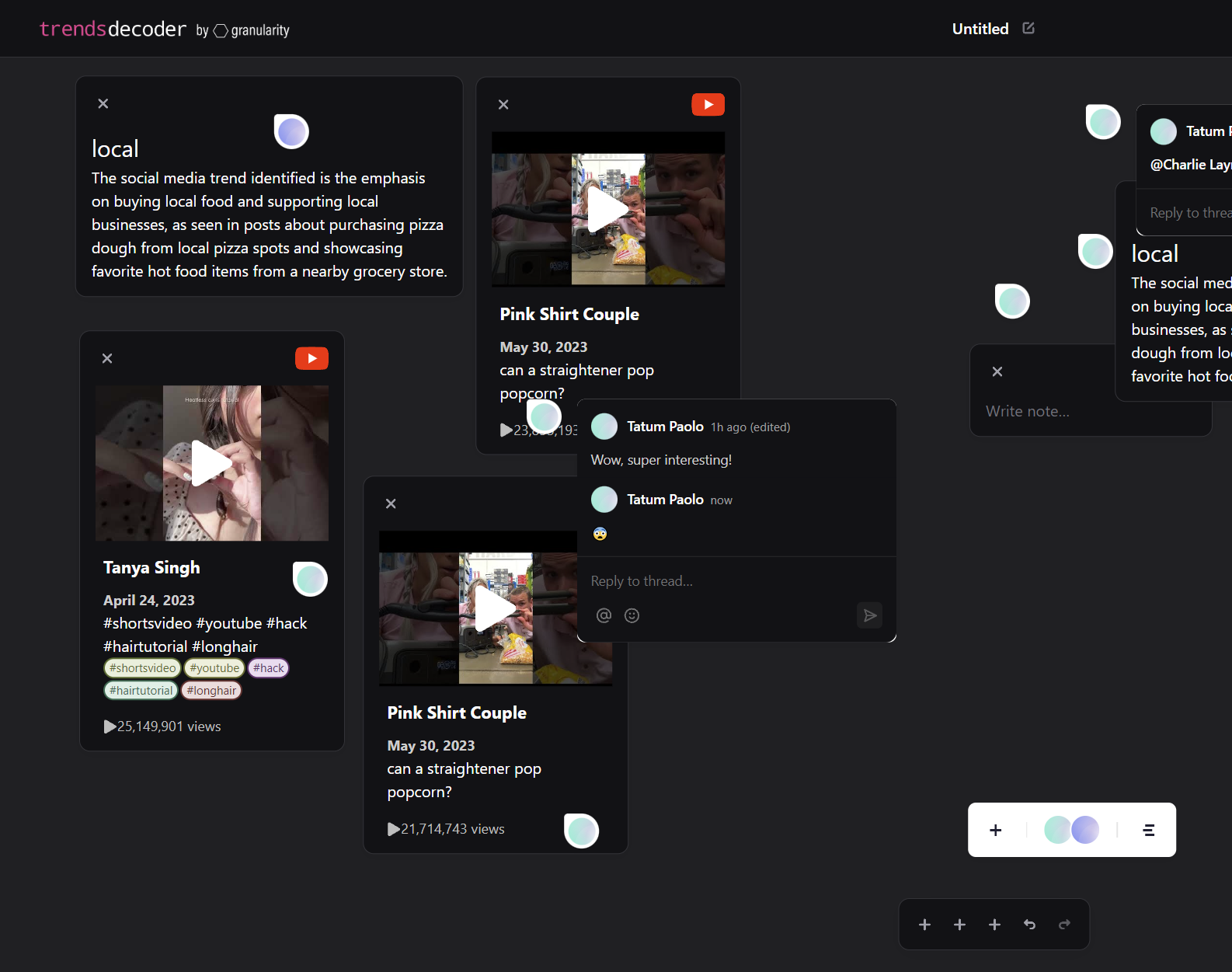Click the Reply to thread input field

tap(736, 581)
